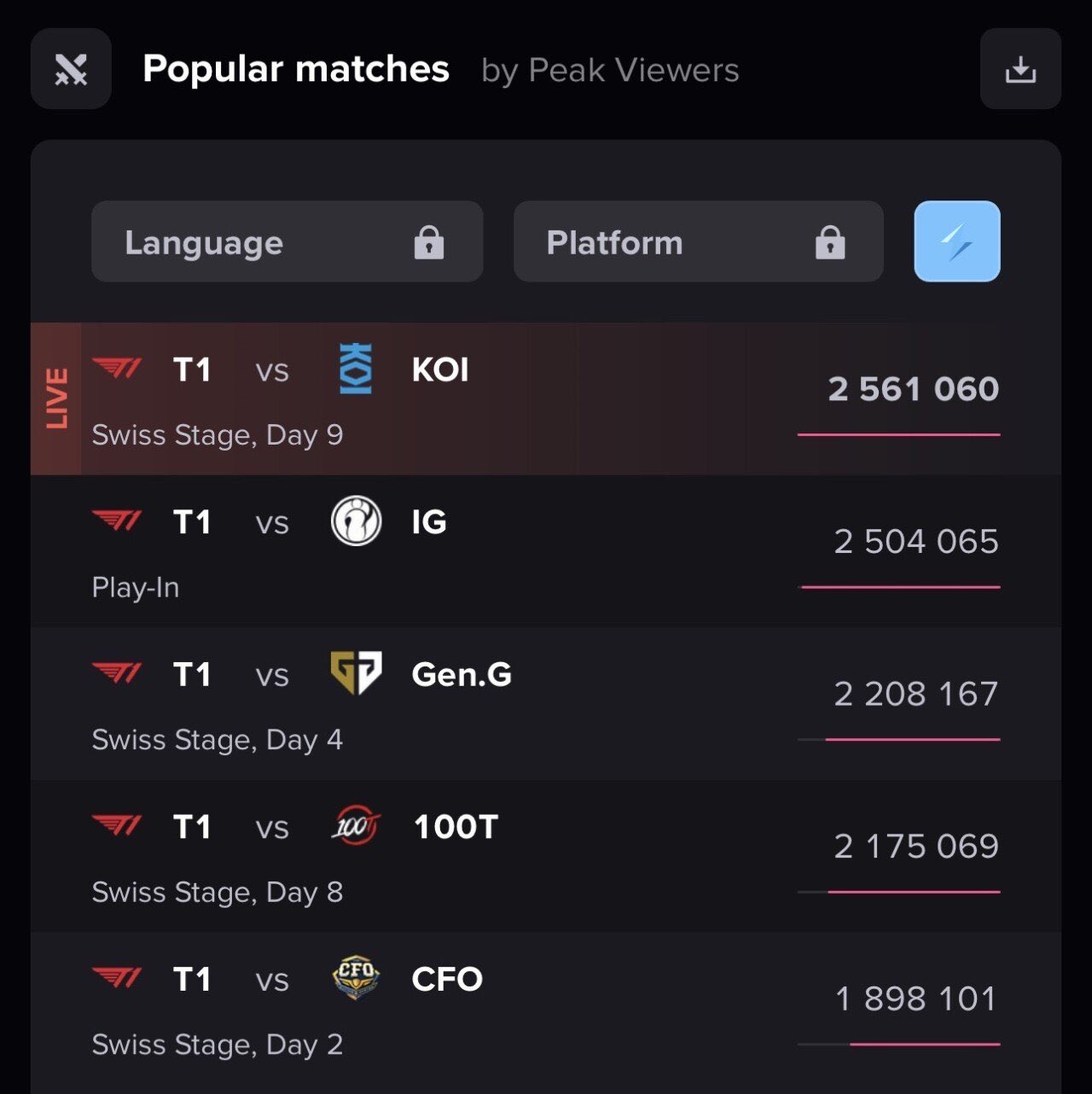Select the 100T team name

[456, 827]
